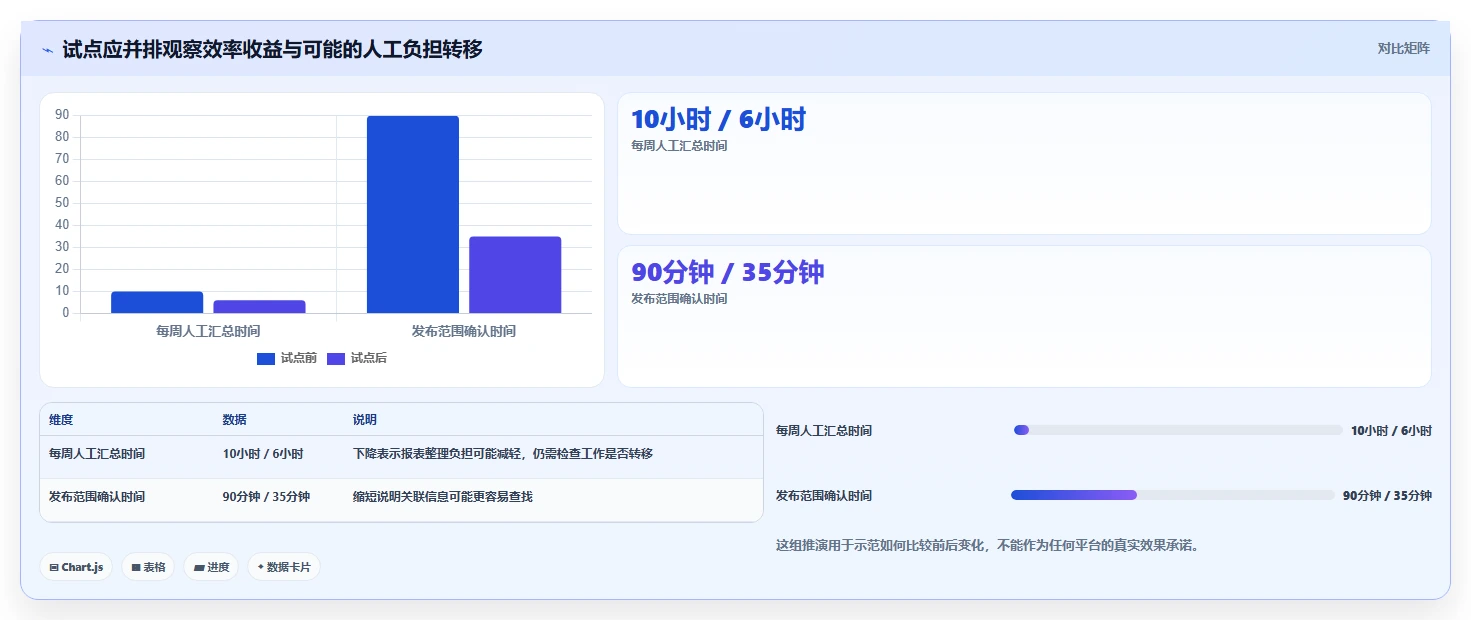Click the 试点前 bar for 每周人工汇总时间
This screenshot has height=620, width=1471.
click(x=157, y=303)
